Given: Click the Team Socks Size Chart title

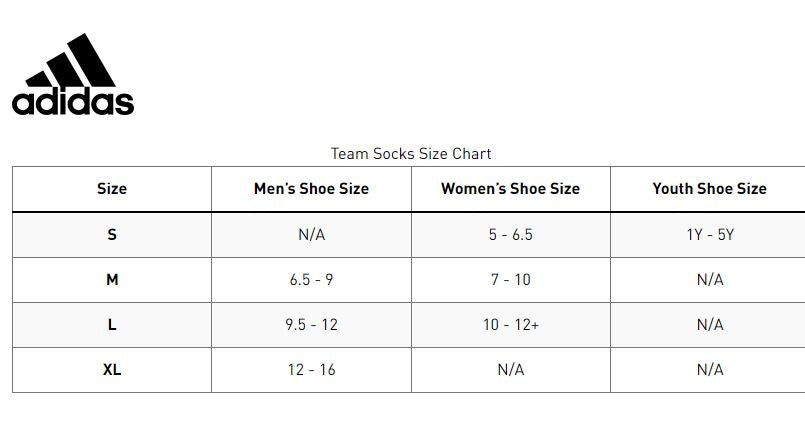Looking at the screenshot, I should pyautogui.click(x=411, y=154).
